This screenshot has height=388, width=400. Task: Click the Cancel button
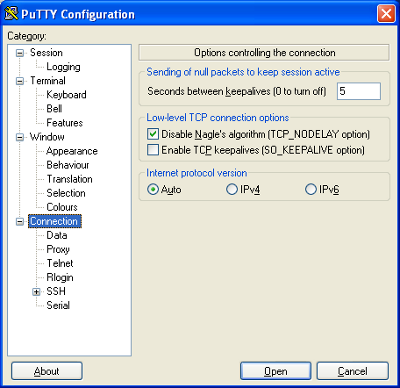tap(353, 371)
